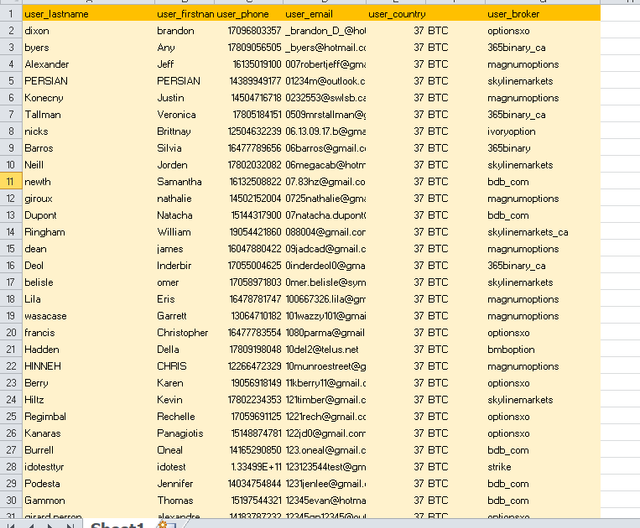
Task: Select the firstname cell Christopher
Action: [184, 333]
